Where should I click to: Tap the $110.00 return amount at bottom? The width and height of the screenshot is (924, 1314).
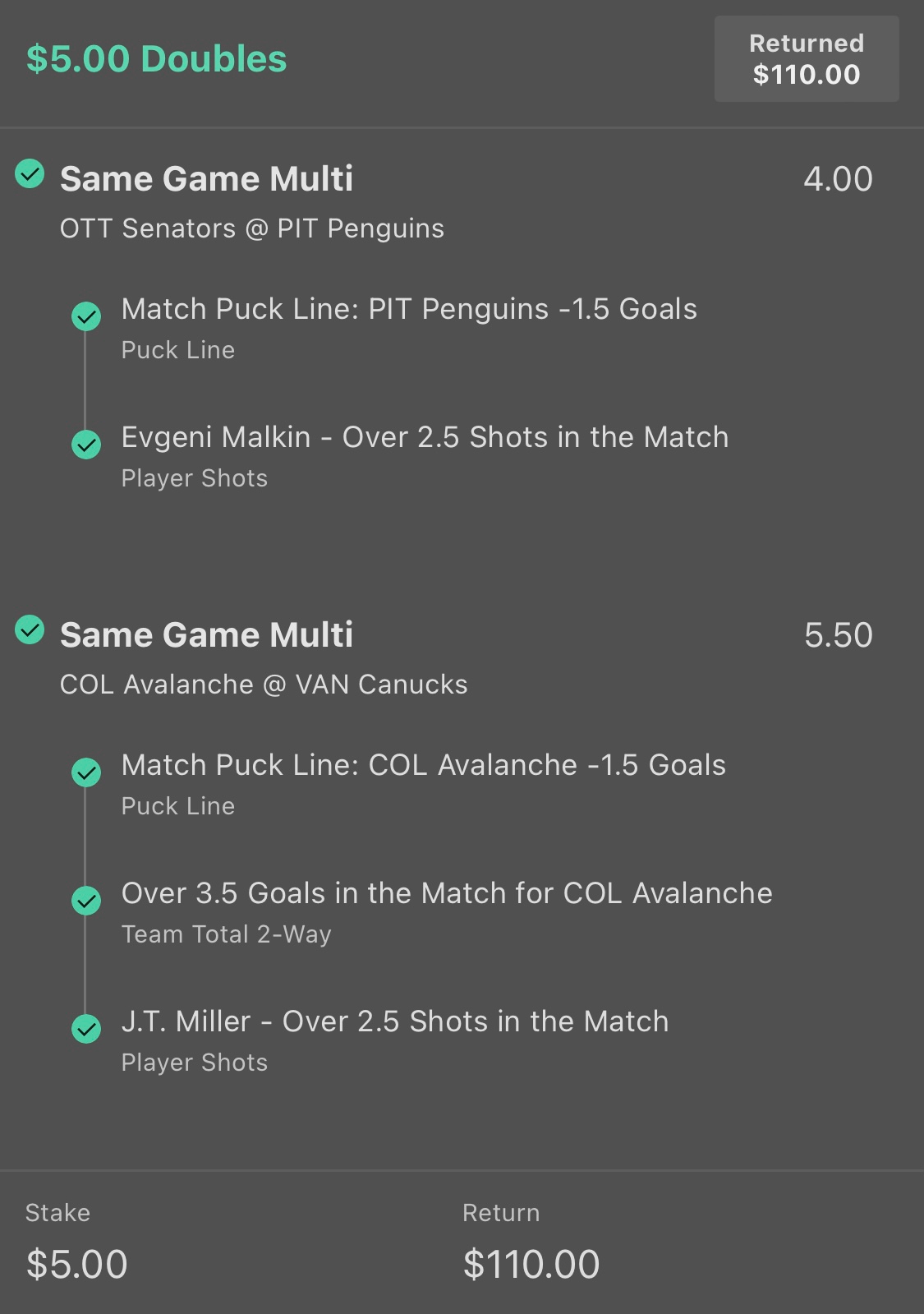[x=531, y=1264]
